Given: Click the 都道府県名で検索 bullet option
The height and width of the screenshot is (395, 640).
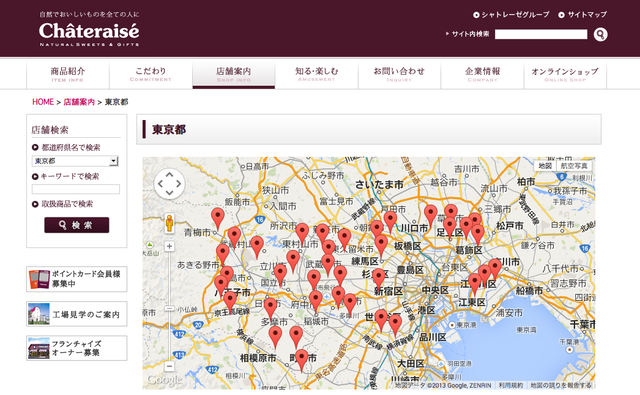Looking at the screenshot, I should click(x=66, y=147).
